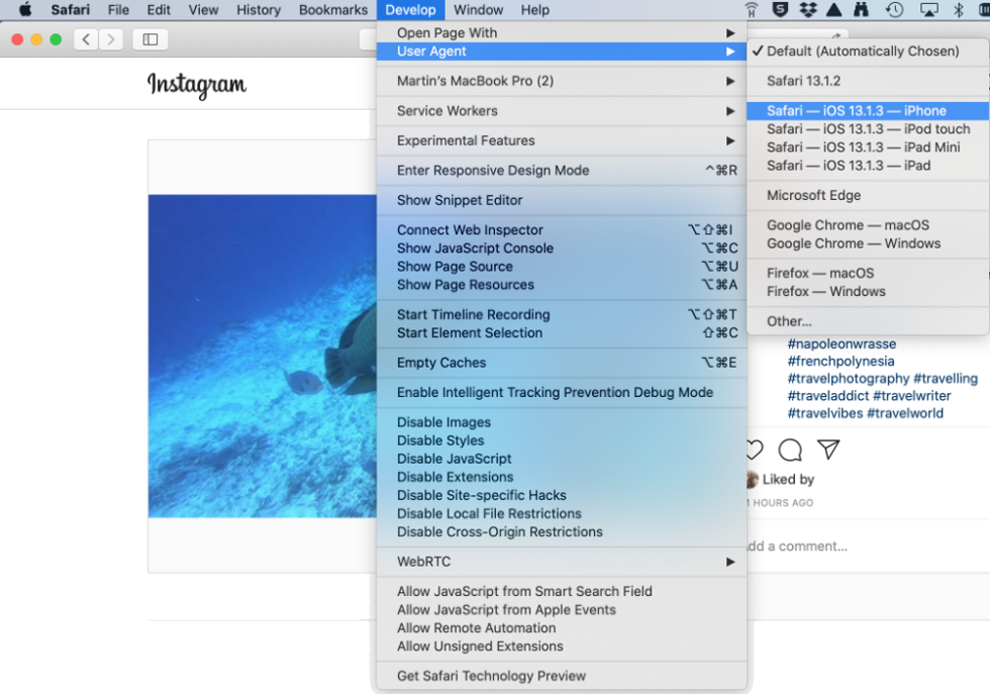Toggle Disable JavaScript
This screenshot has width=990, height=696.
[561, 459]
